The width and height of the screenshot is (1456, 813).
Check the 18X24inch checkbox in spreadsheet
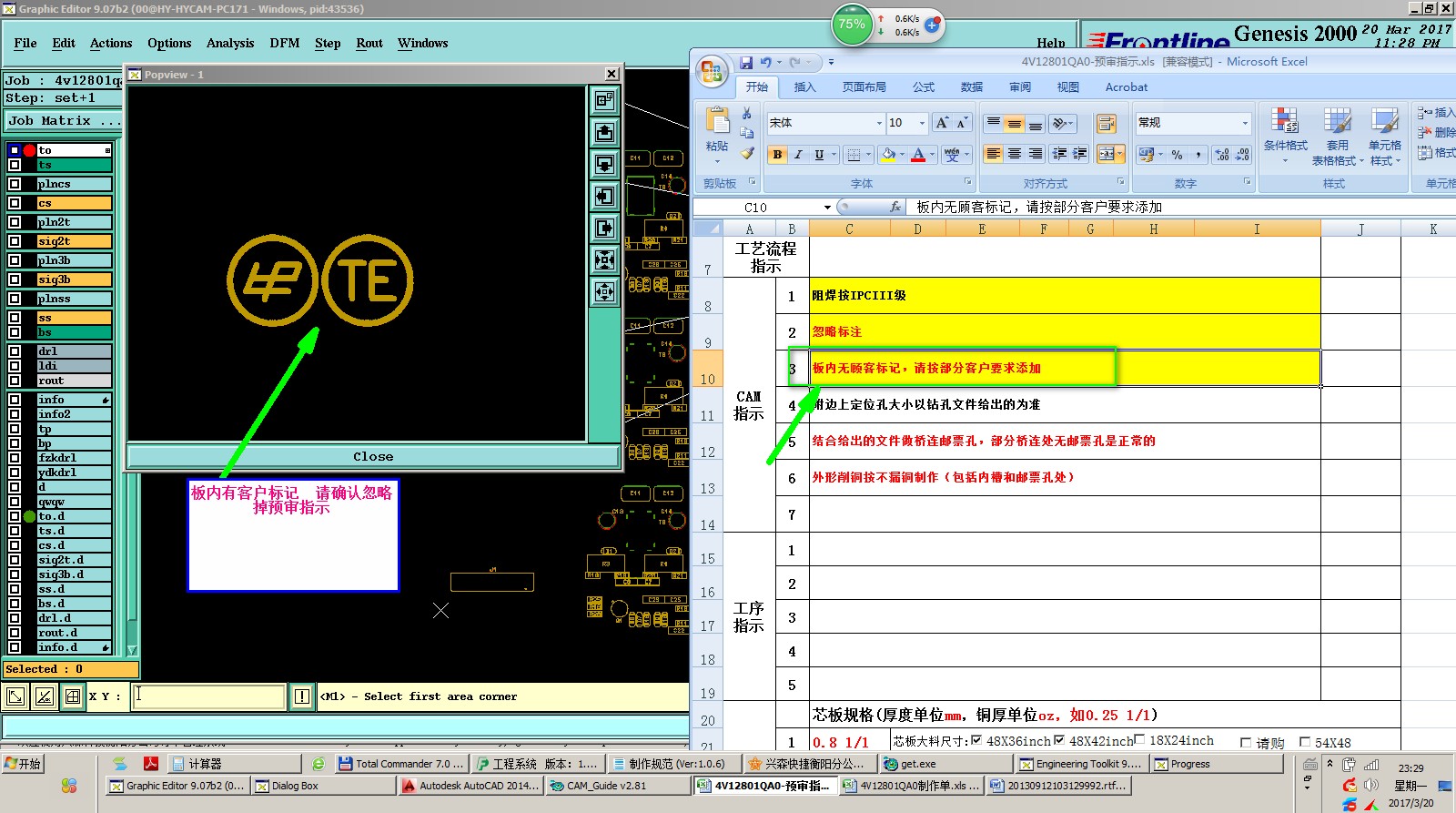pyautogui.click(x=1139, y=740)
